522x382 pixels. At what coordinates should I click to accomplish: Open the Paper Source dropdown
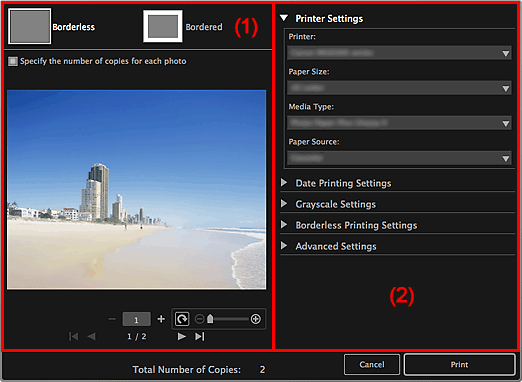pyautogui.click(x=399, y=158)
